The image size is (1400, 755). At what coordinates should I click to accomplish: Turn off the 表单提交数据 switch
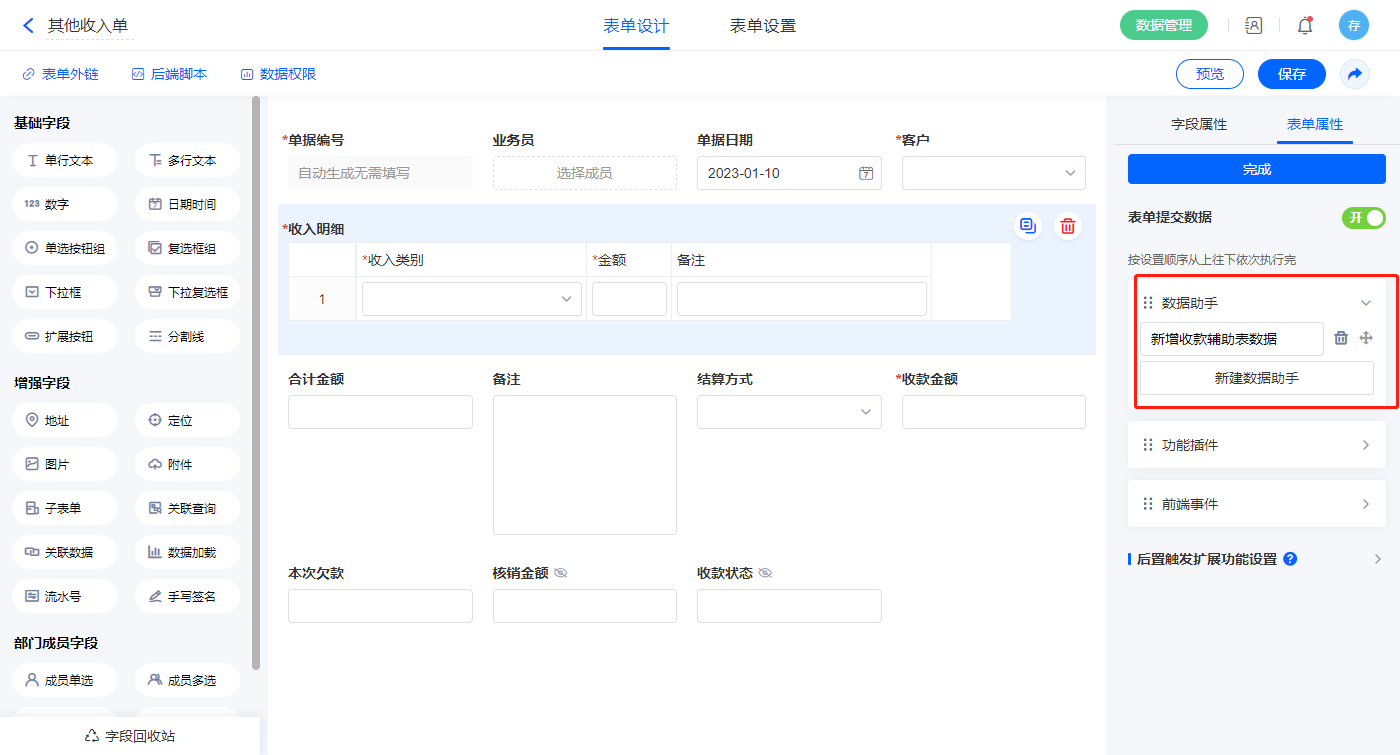click(1363, 218)
